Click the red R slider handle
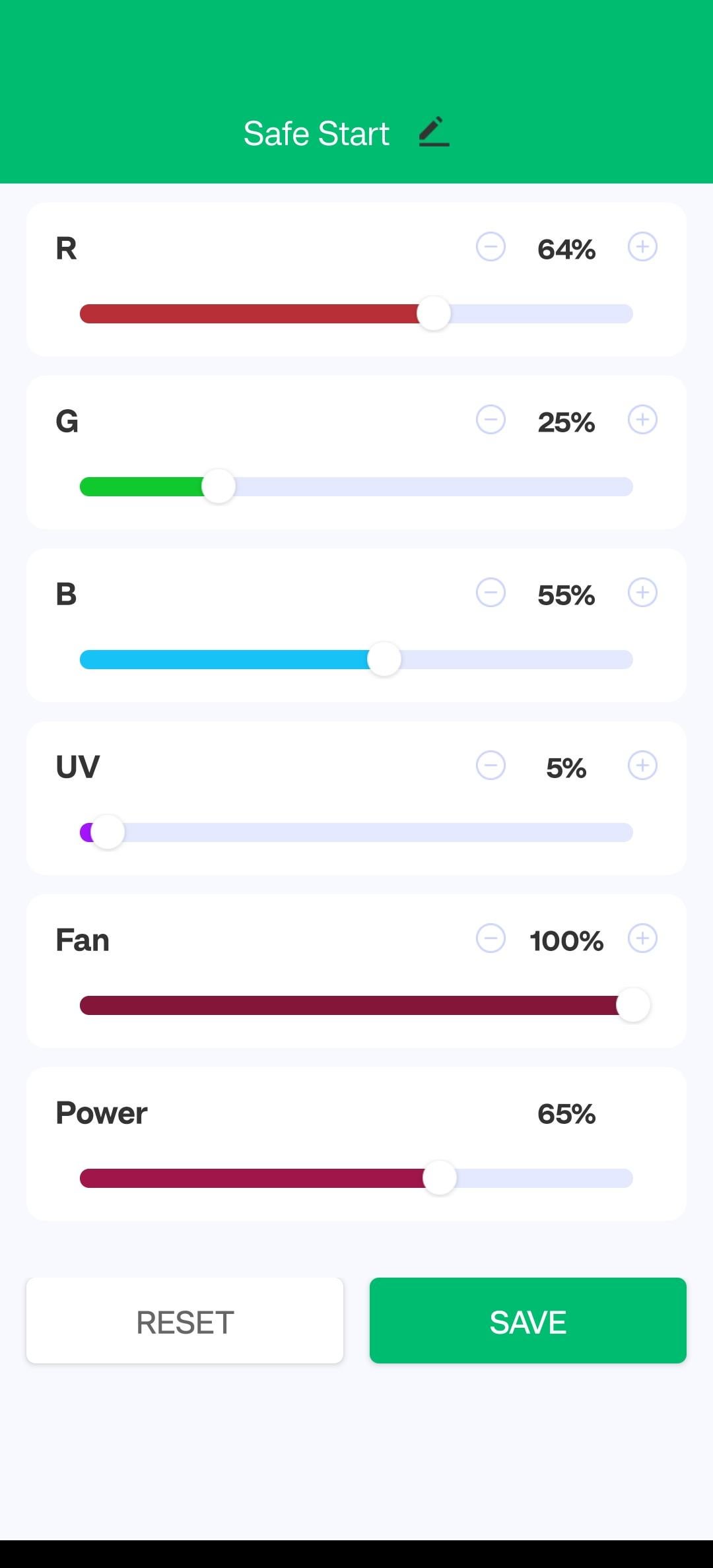The height and width of the screenshot is (1568, 713). tap(434, 313)
